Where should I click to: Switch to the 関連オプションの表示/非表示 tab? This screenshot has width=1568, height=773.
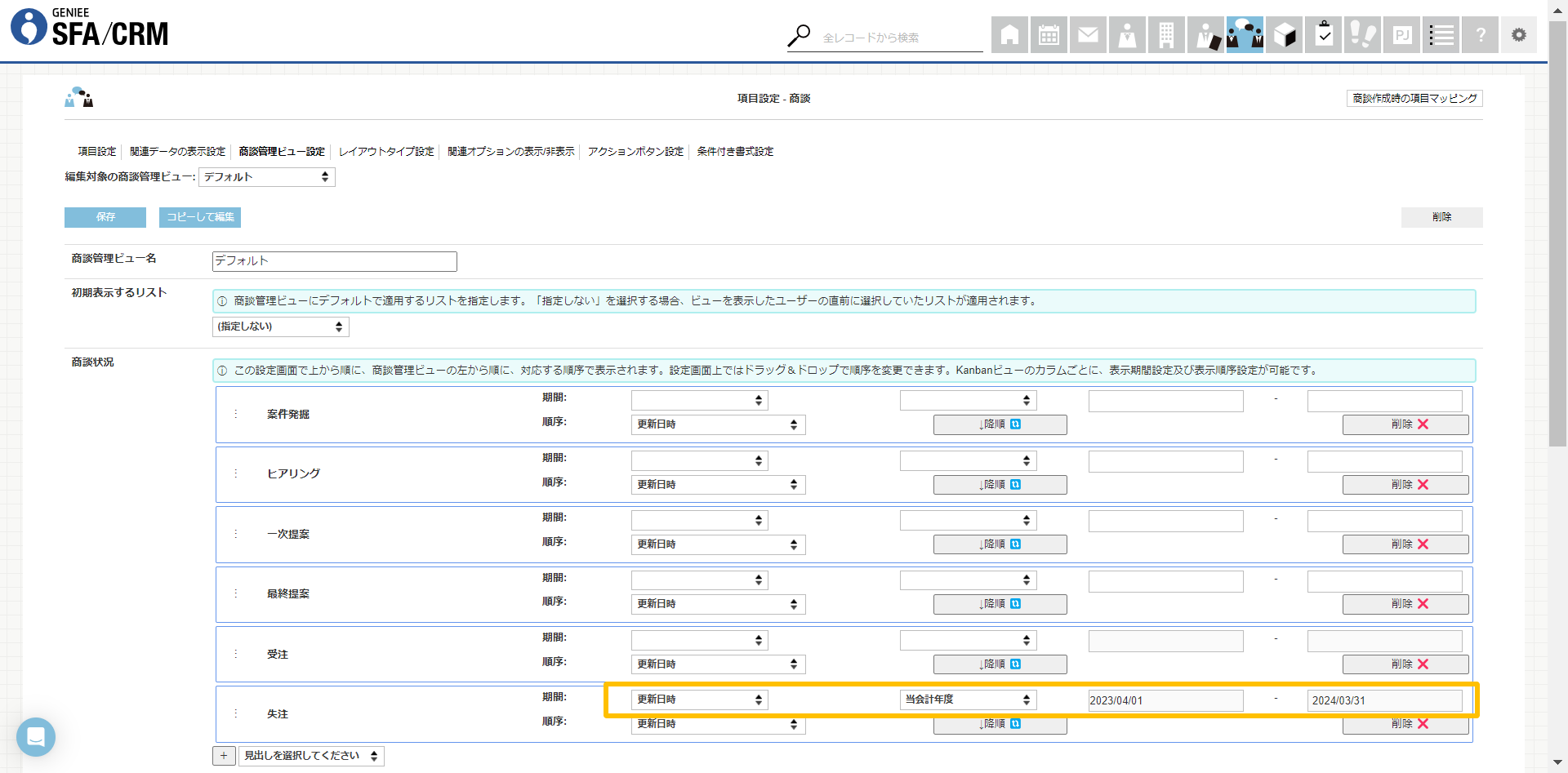pos(511,152)
